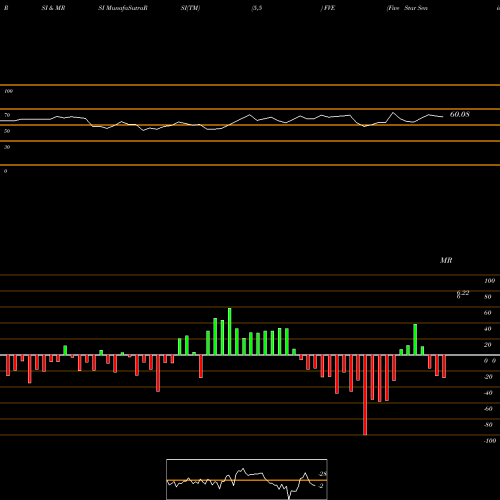Click the MR right-axis label 20
Image resolution: width=500 pixels, height=500 pixels.
click(488, 345)
